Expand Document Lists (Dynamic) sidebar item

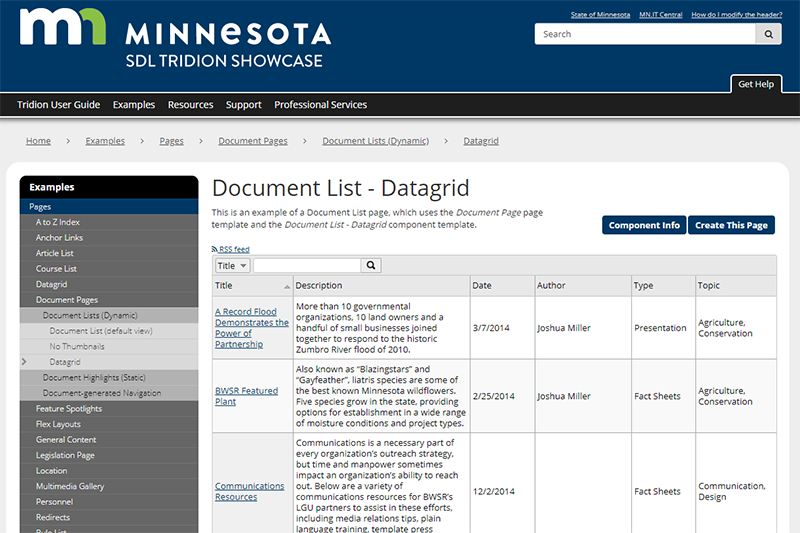pos(90,315)
